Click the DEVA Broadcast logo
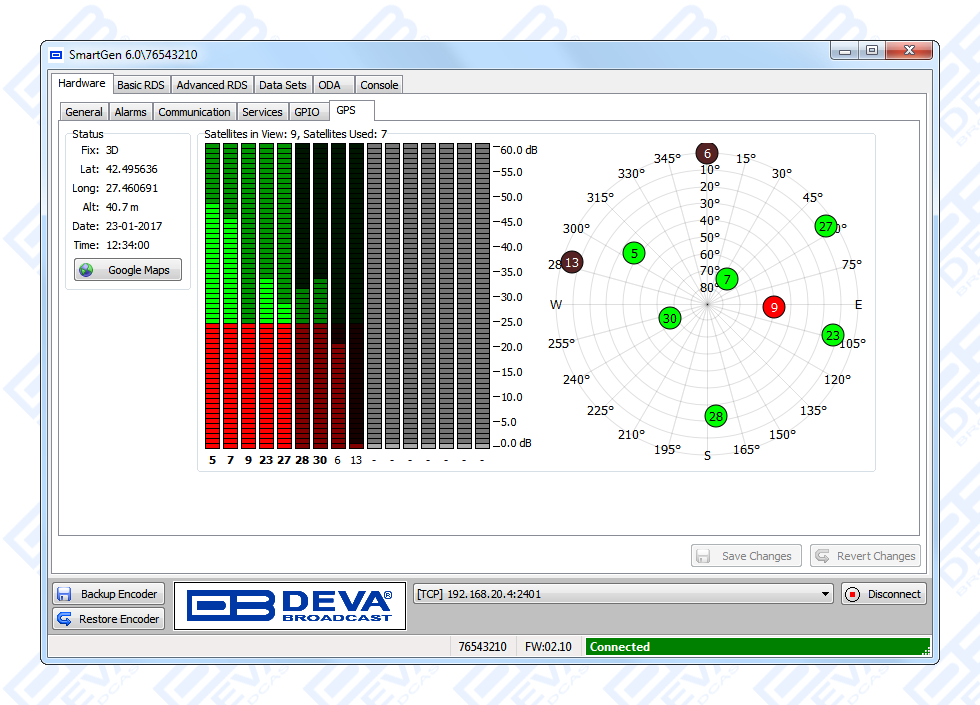 click(x=290, y=606)
